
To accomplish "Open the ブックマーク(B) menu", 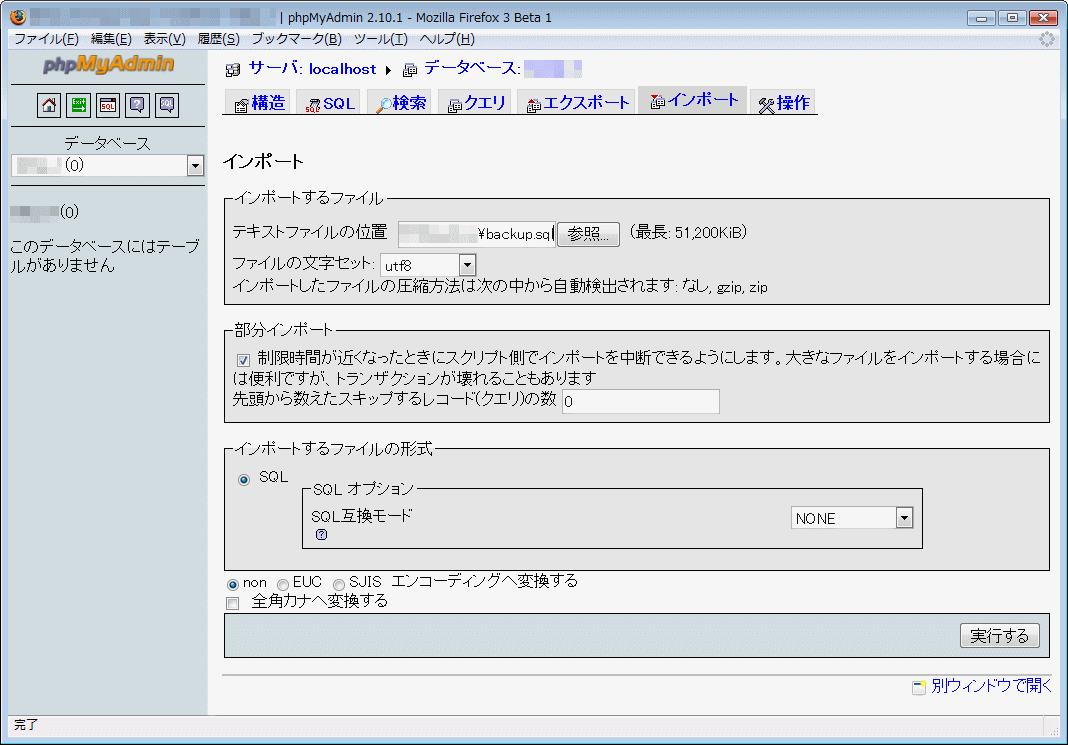I will click(x=296, y=39).
